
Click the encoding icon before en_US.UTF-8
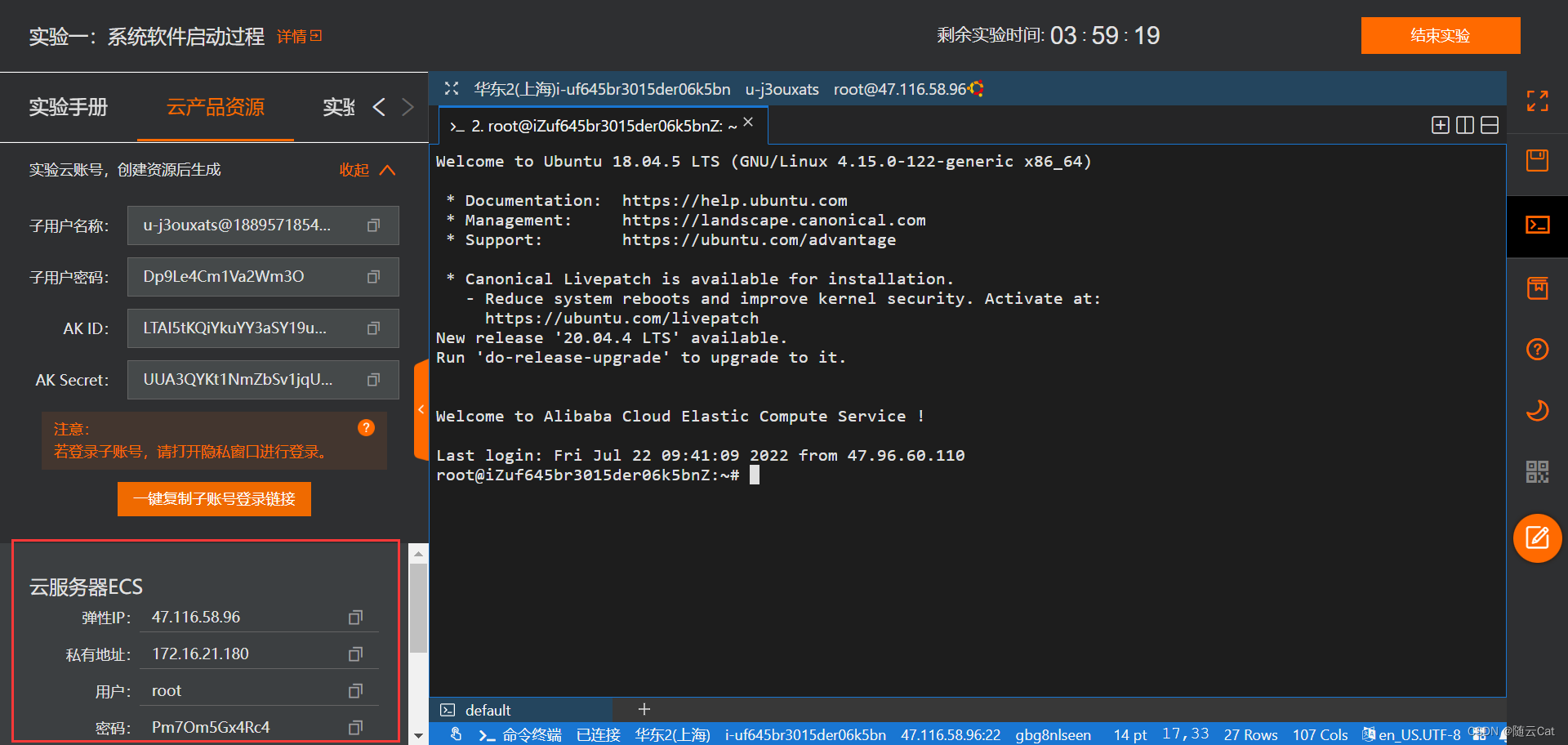click(1369, 734)
